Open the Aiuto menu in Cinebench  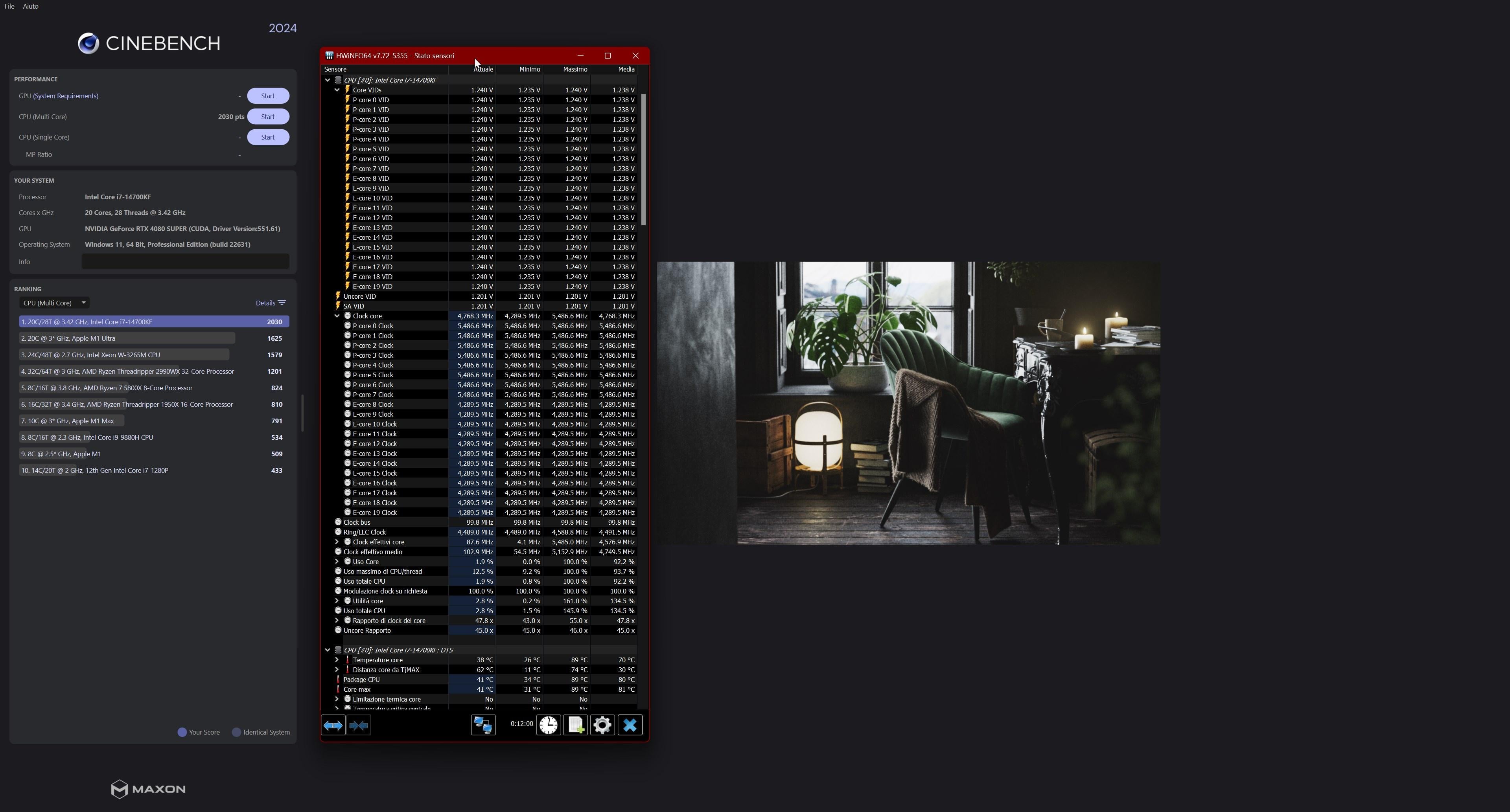(x=31, y=6)
